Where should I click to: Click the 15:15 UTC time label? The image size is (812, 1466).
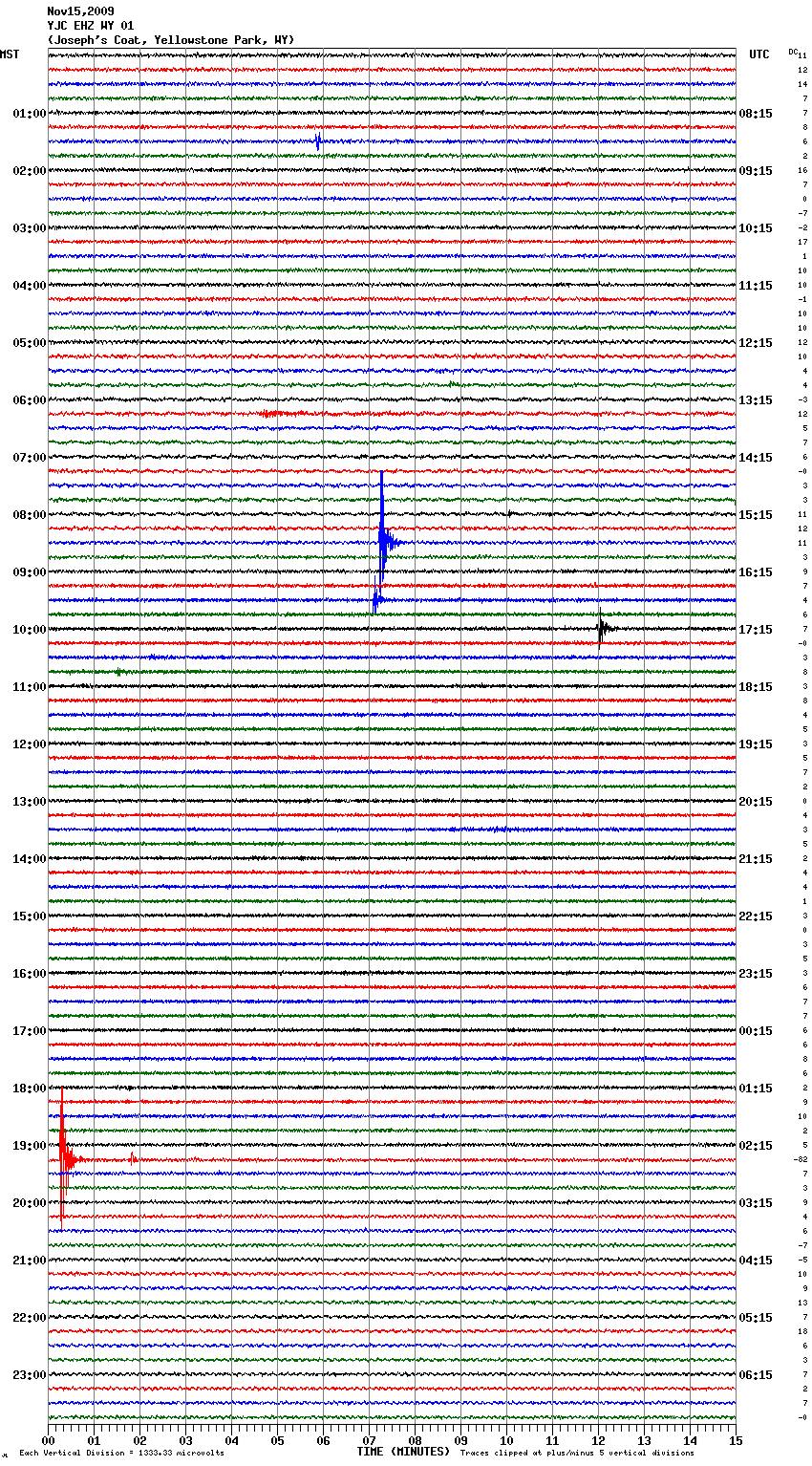coord(756,515)
